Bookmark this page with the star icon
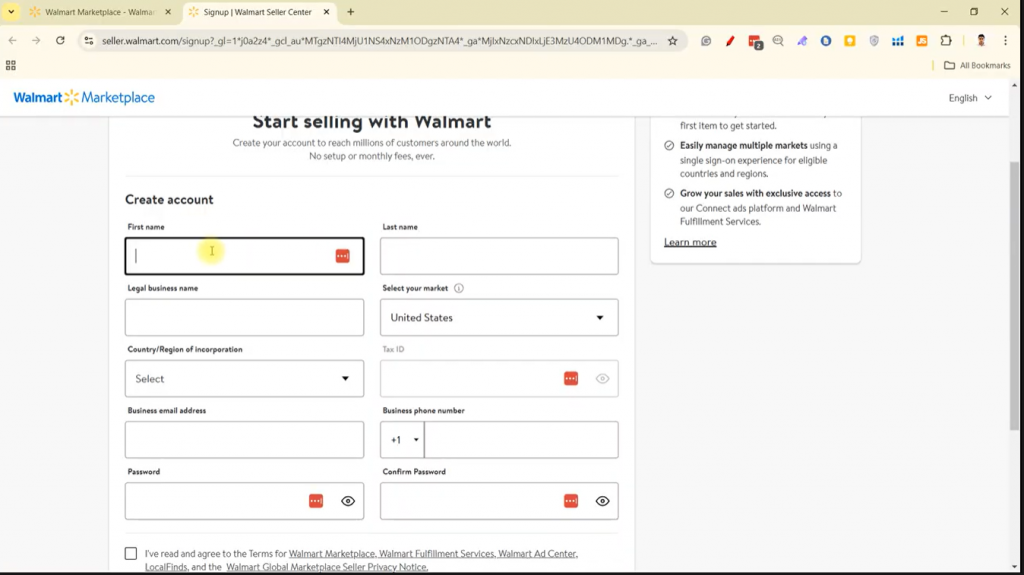The width and height of the screenshot is (1024, 575). point(673,41)
